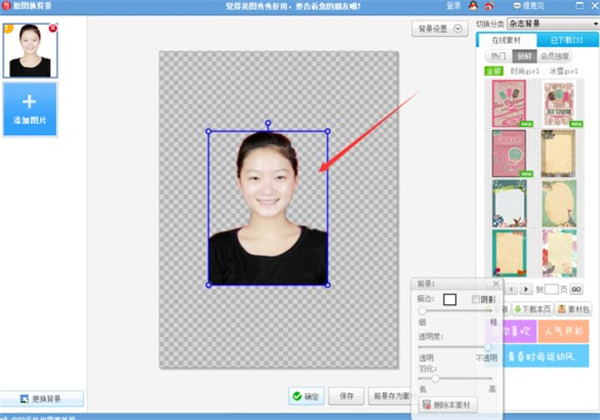Open the 杂志背景 category combo box
This screenshot has height=420, width=600.
tap(553, 24)
